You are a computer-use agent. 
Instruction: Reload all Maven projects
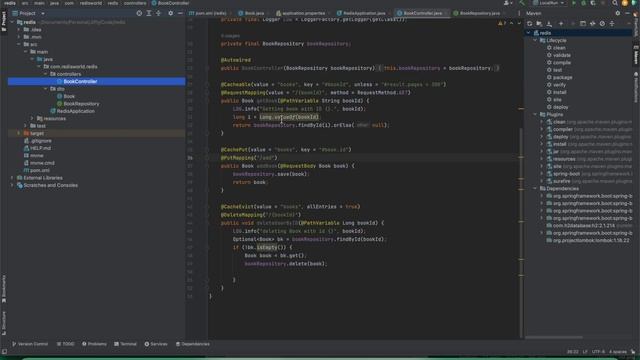point(529,24)
